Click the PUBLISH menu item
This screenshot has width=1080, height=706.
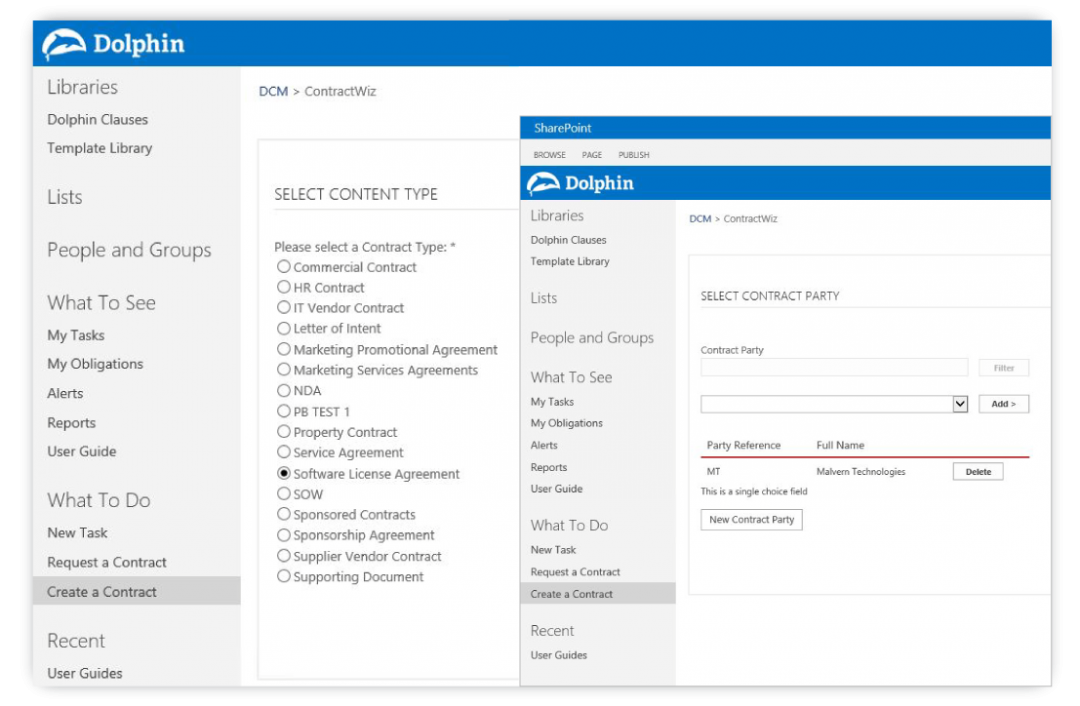point(633,154)
